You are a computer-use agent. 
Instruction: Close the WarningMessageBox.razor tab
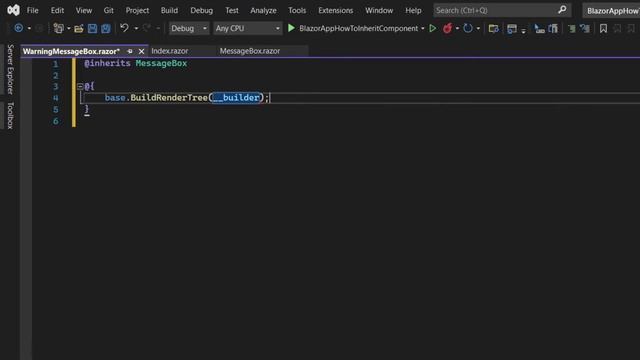(141, 51)
